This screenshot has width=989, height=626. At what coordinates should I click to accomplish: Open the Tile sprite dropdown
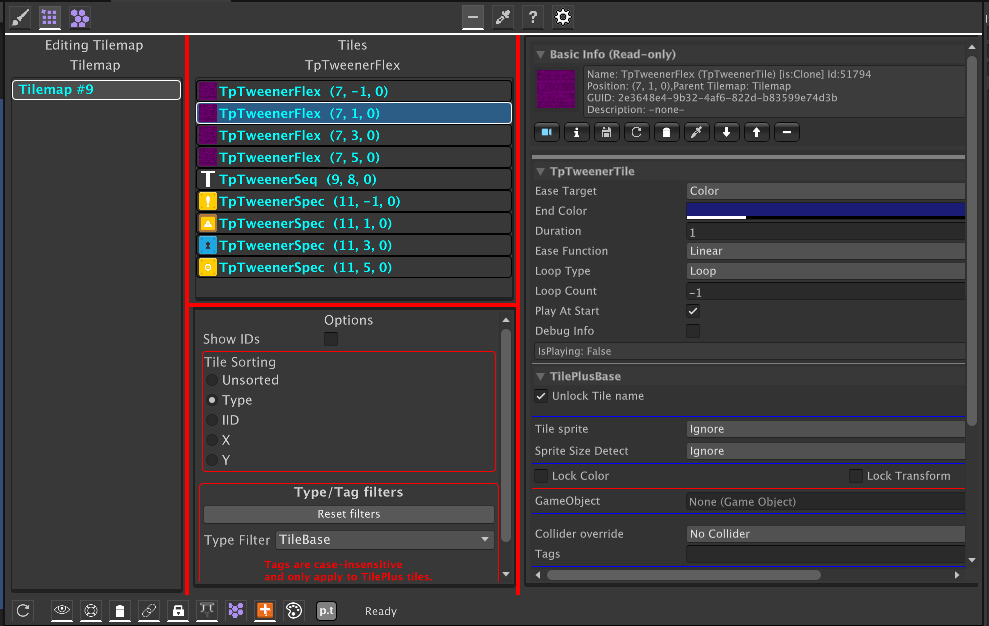tap(826, 428)
